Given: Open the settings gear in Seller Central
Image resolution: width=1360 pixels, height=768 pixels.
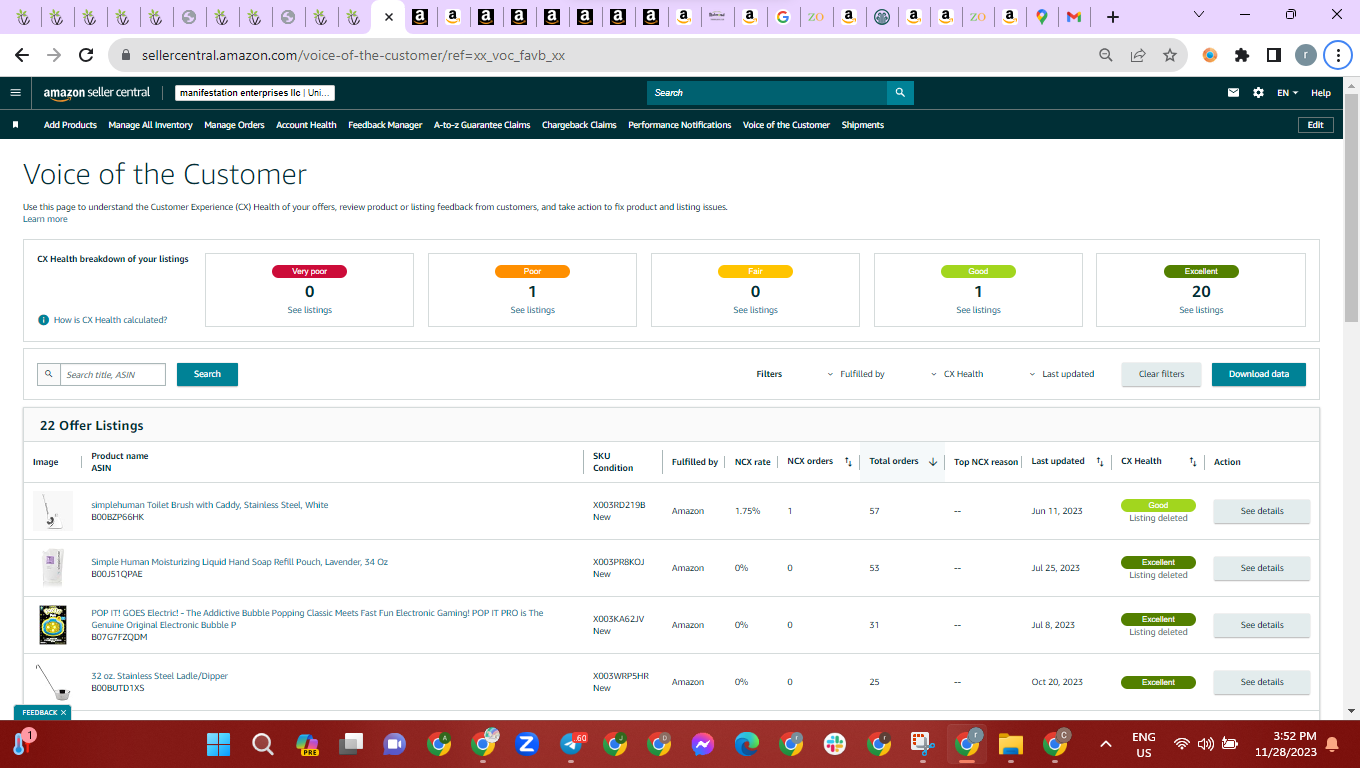Looking at the screenshot, I should (x=1258, y=93).
